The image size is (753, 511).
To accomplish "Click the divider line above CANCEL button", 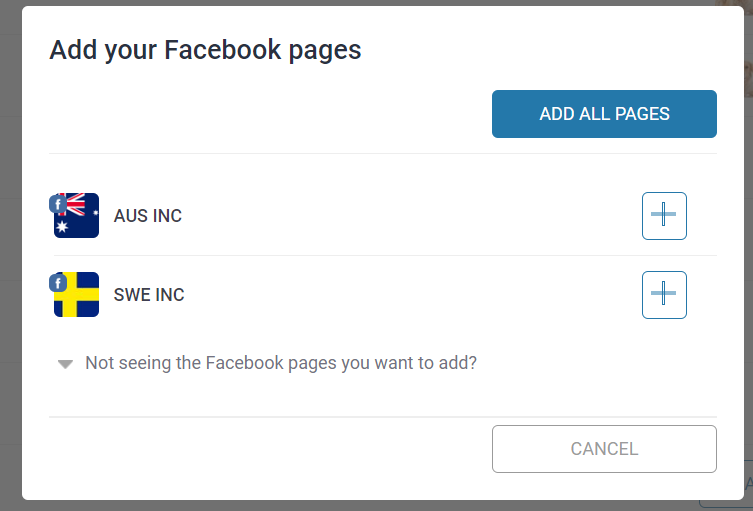I will point(383,417).
